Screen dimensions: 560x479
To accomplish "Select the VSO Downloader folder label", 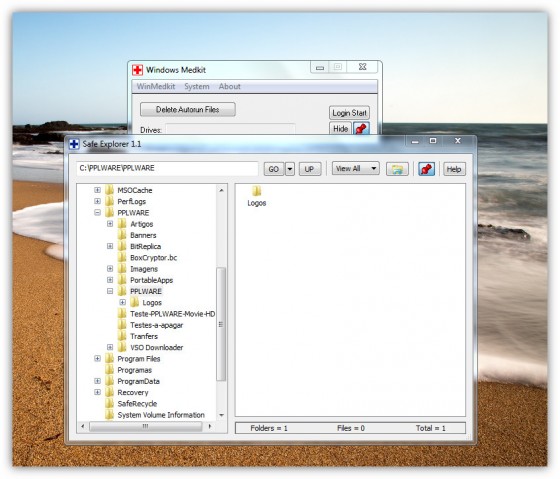I will 156,347.
